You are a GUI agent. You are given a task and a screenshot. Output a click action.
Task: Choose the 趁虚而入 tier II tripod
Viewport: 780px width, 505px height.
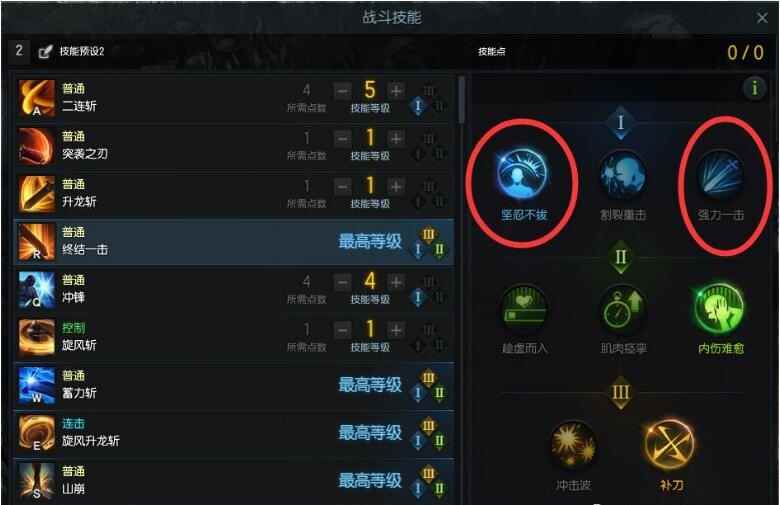click(x=524, y=308)
